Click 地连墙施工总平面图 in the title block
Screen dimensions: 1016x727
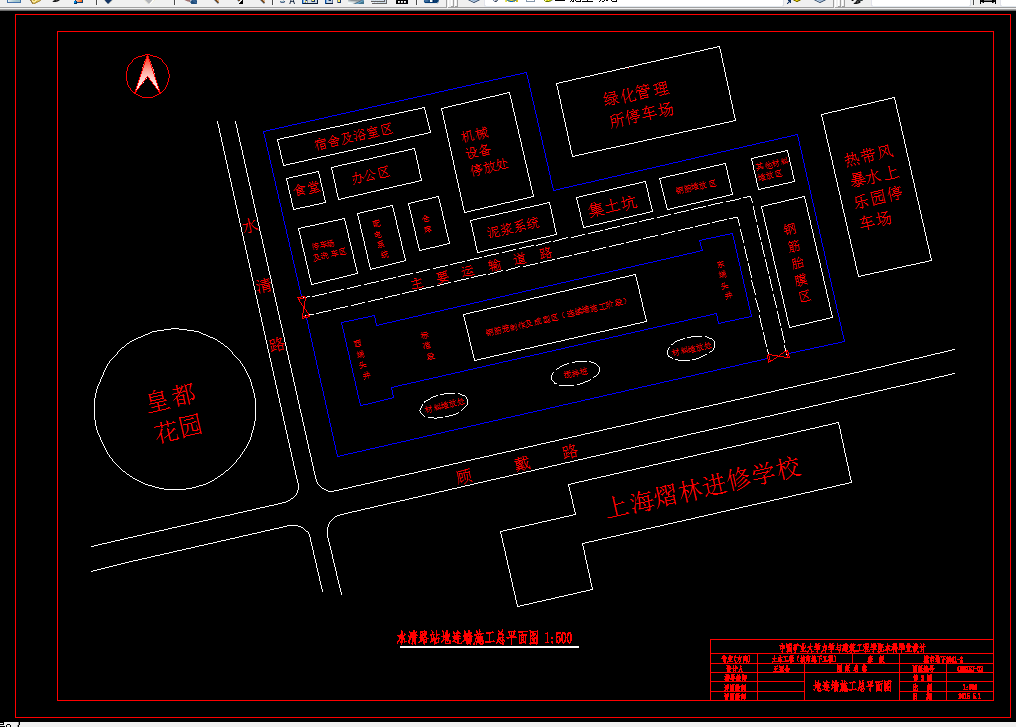(x=852, y=686)
